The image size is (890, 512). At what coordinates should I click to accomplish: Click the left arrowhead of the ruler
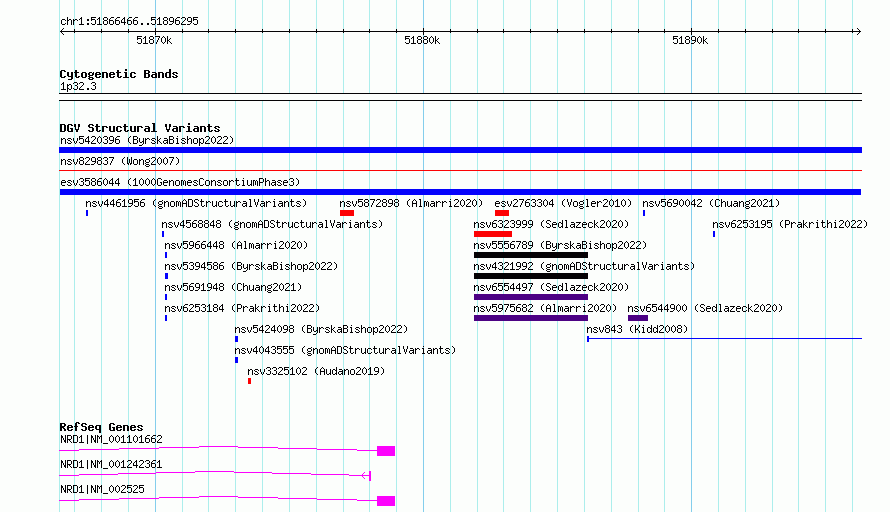click(62, 31)
